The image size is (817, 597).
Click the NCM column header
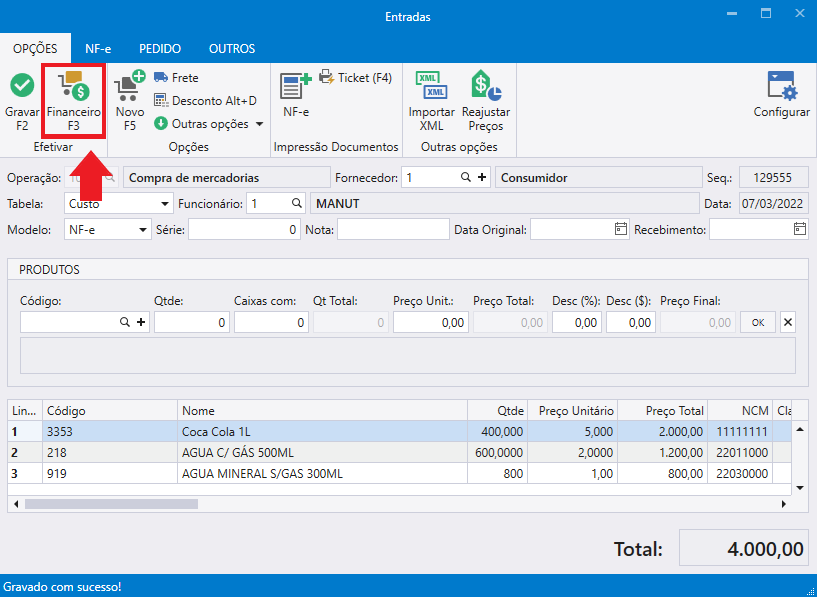coord(740,411)
